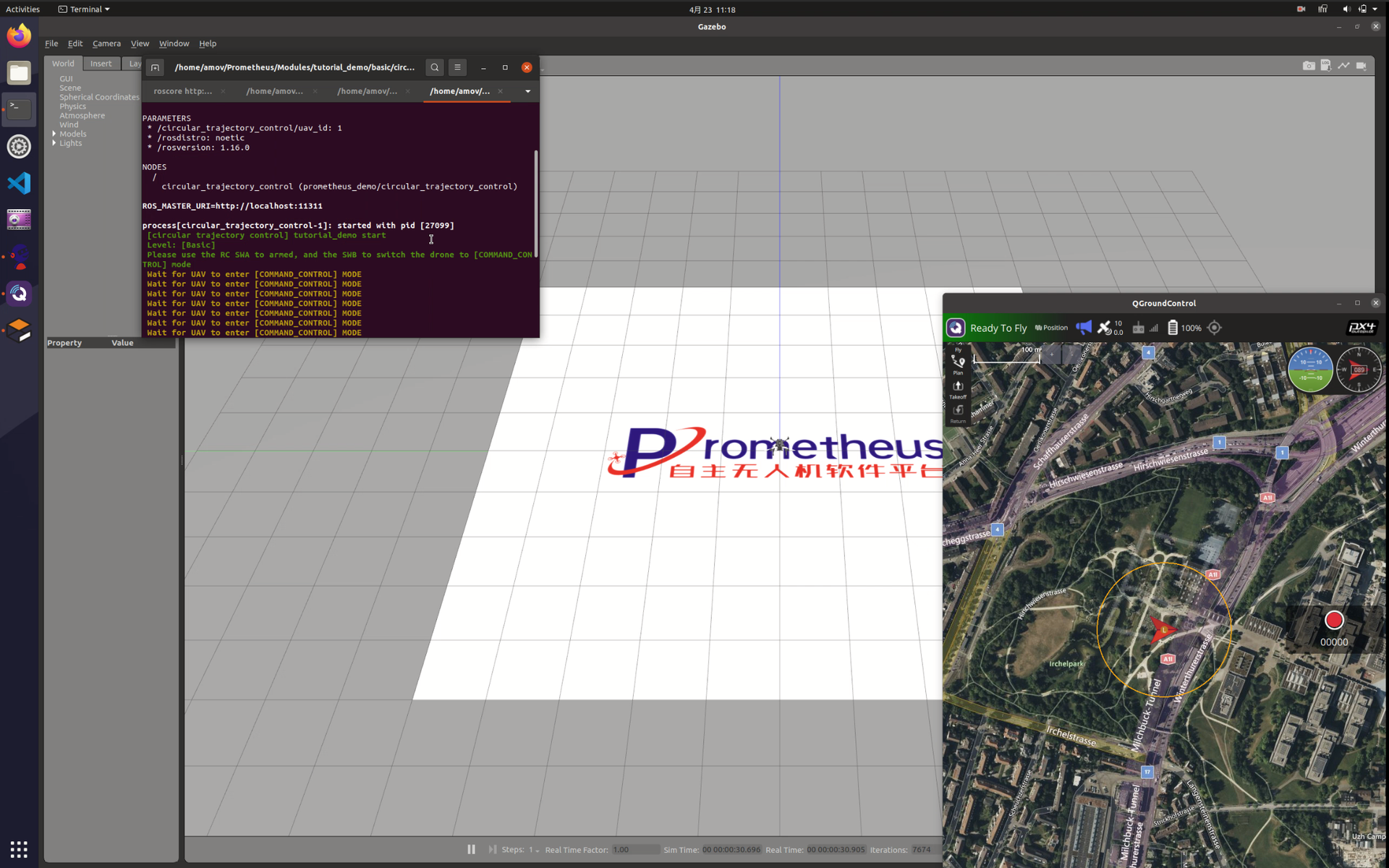1389x868 pixels.
Task: Open the Gazebo File menu
Action: point(51,43)
